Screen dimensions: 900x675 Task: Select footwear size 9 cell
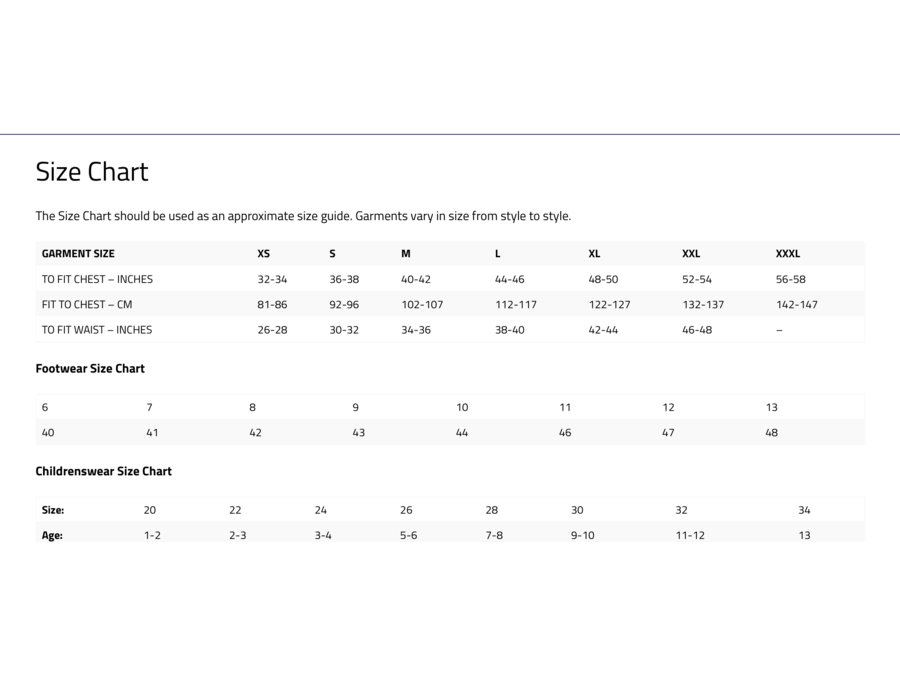click(356, 407)
